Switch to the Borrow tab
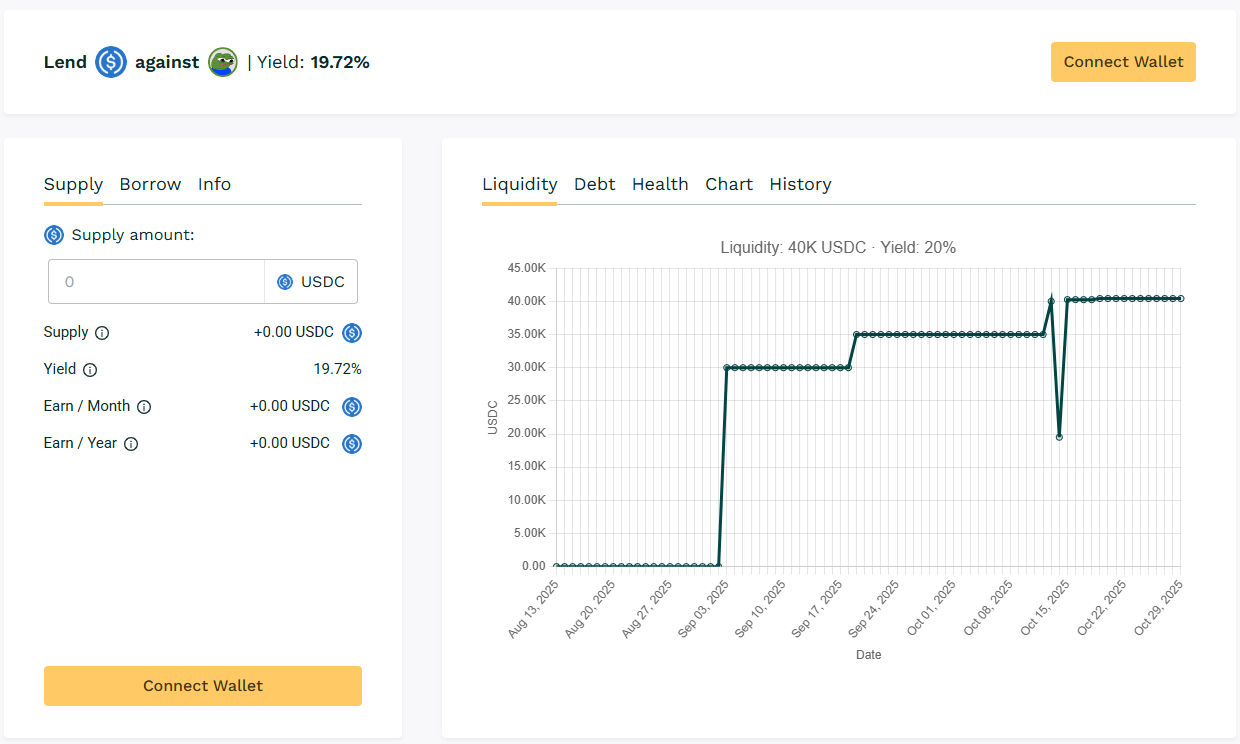 pos(150,184)
